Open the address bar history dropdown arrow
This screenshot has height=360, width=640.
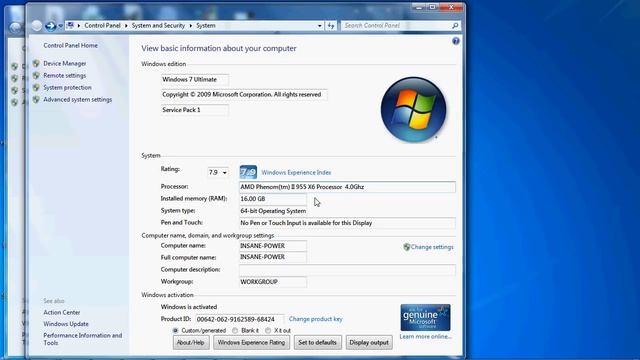(x=319, y=26)
